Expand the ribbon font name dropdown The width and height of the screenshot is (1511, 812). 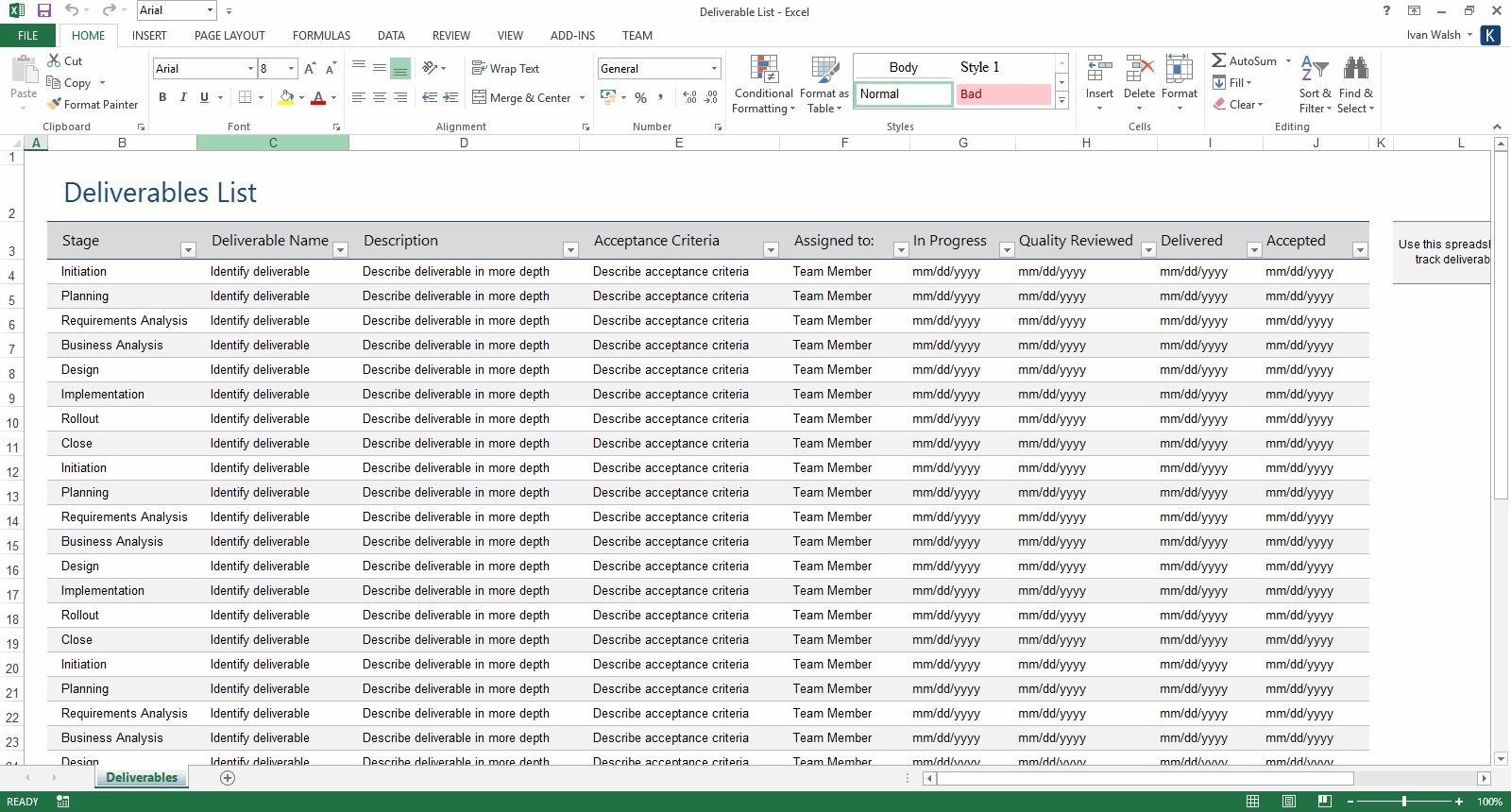250,68
